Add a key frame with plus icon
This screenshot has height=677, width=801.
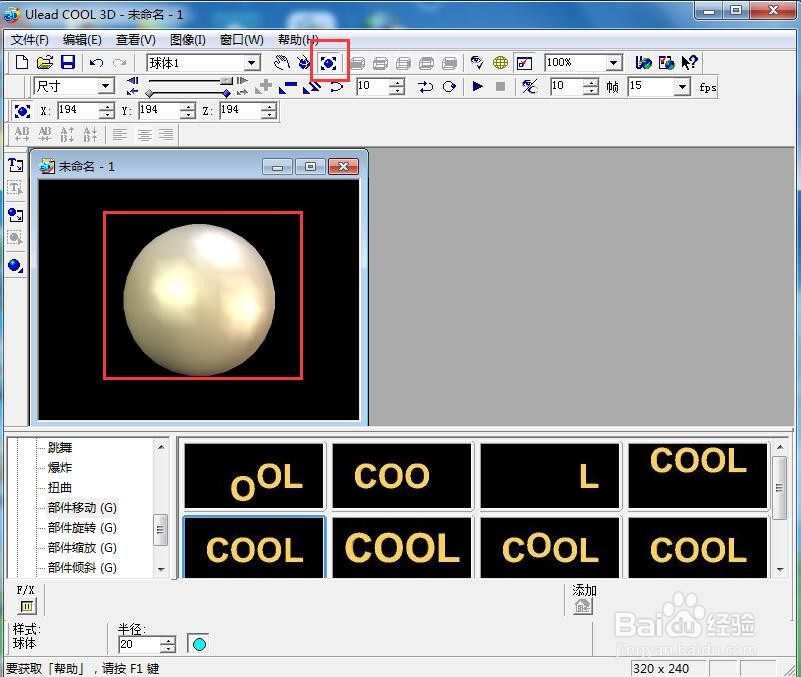click(264, 86)
